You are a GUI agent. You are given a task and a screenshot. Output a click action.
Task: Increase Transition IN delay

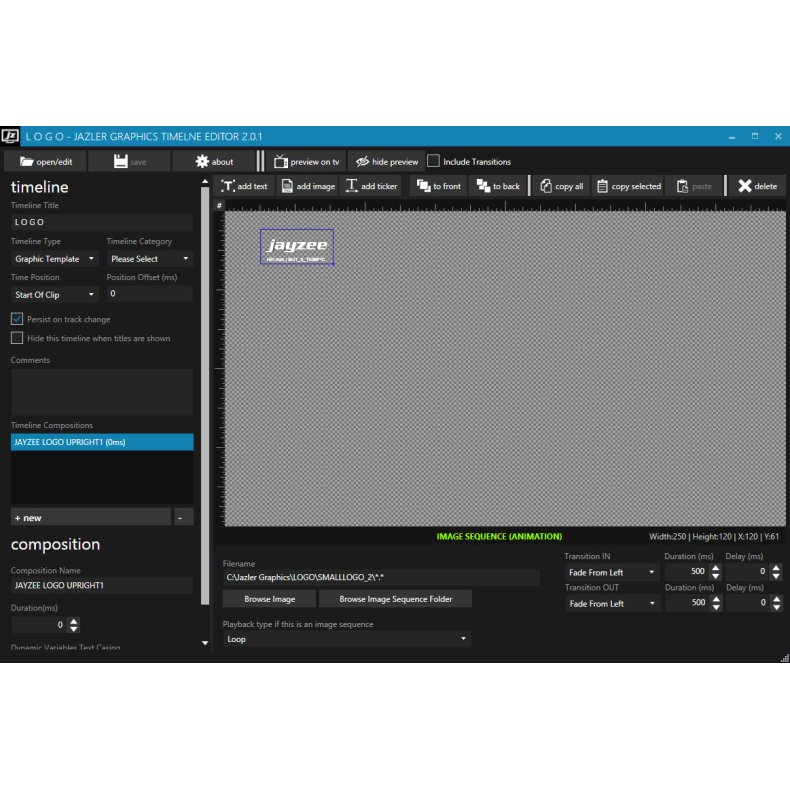click(776, 568)
